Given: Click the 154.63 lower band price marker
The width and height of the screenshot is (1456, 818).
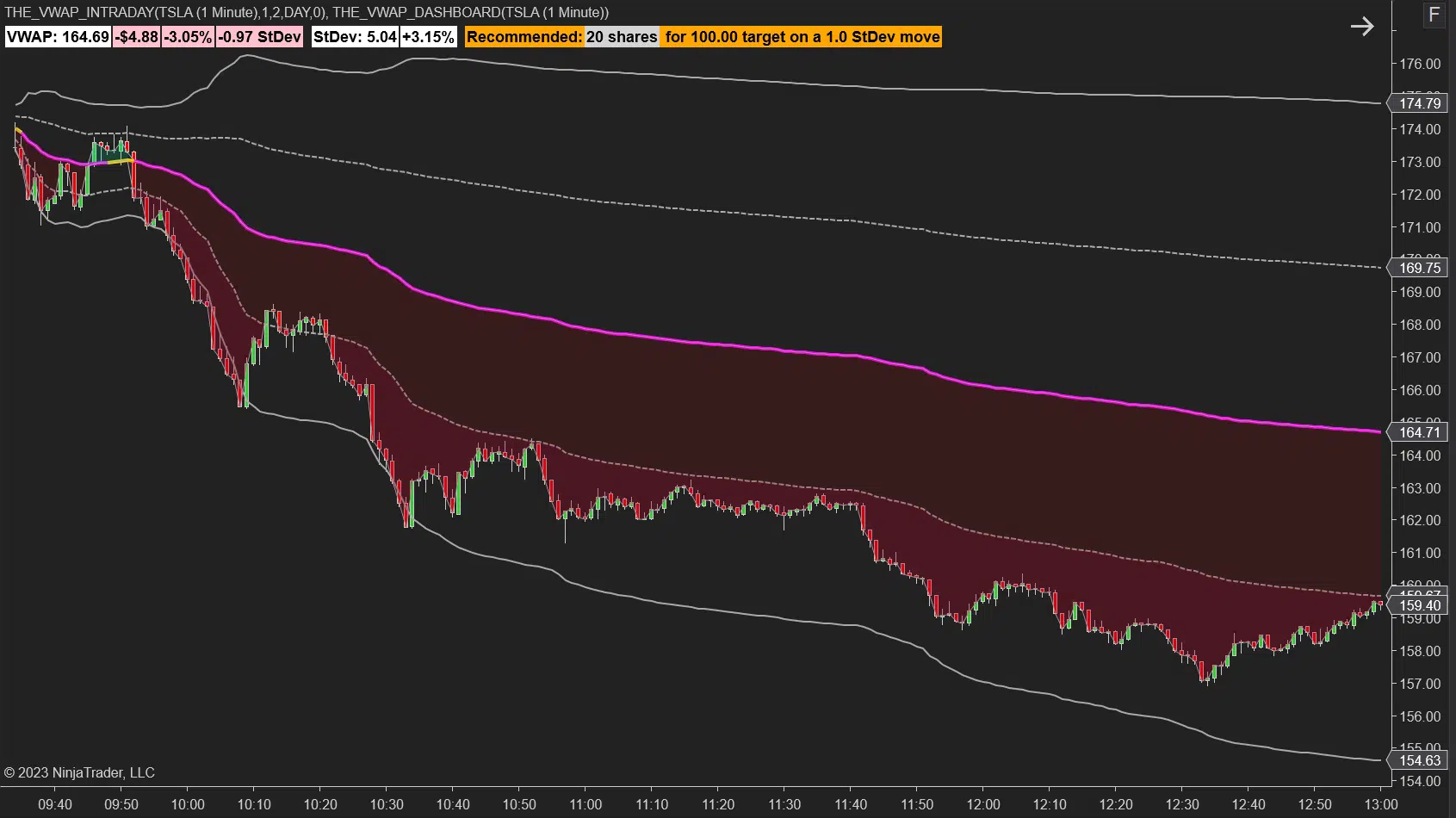Looking at the screenshot, I should (1419, 760).
